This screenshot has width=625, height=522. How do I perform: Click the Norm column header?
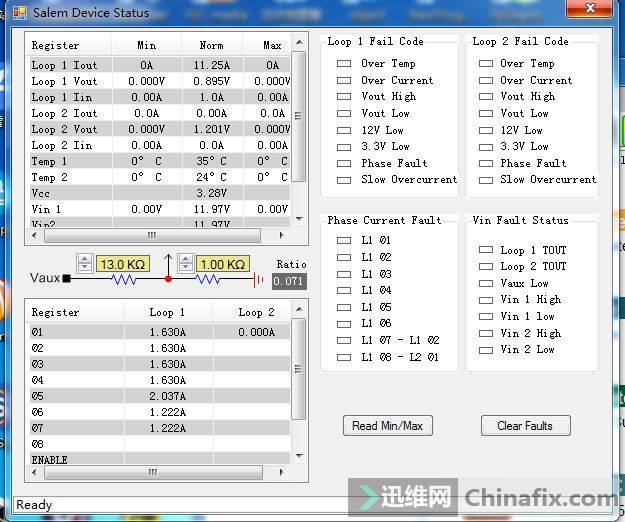pos(212,45)
